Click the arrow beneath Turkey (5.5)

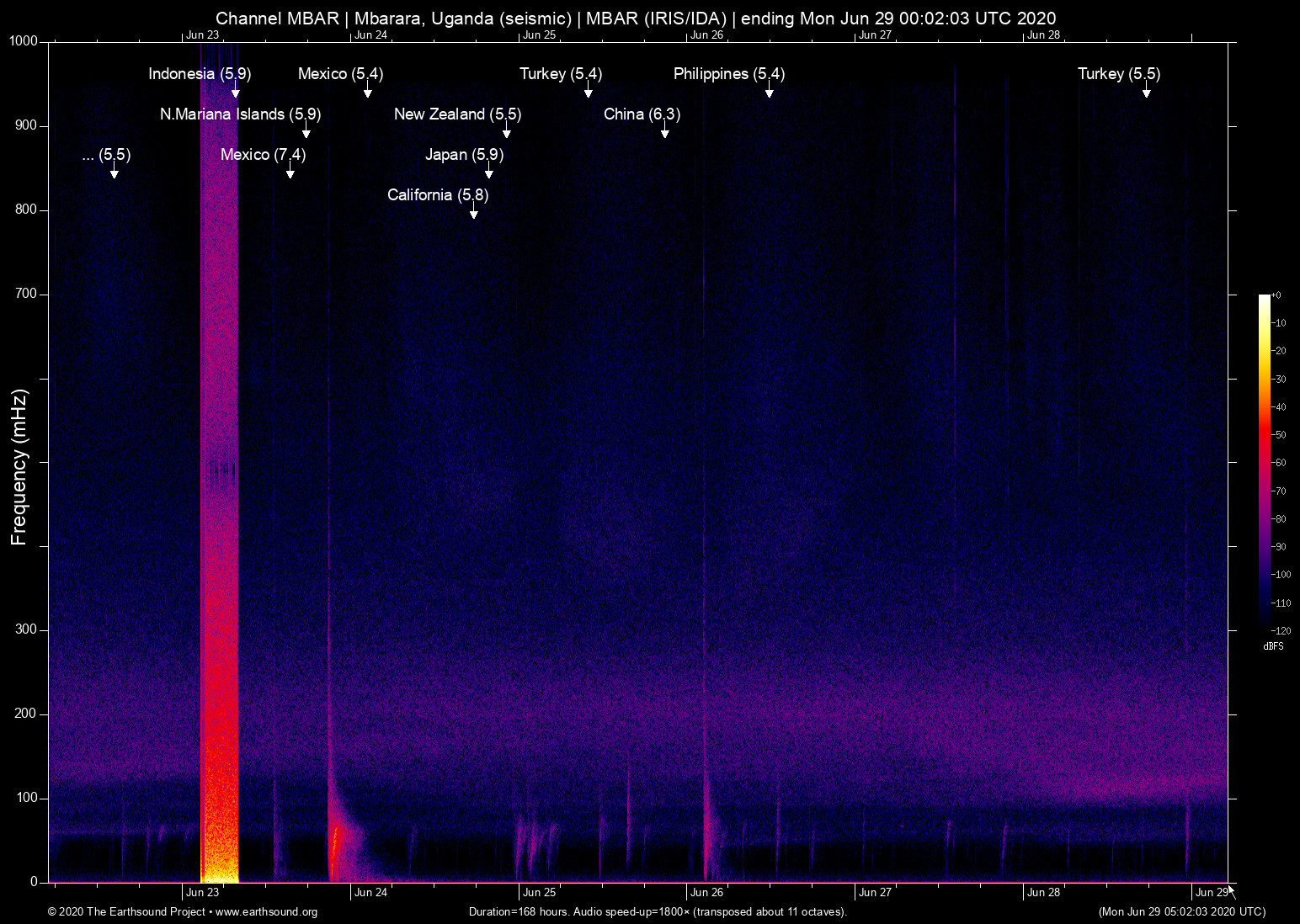point(1147,92)
